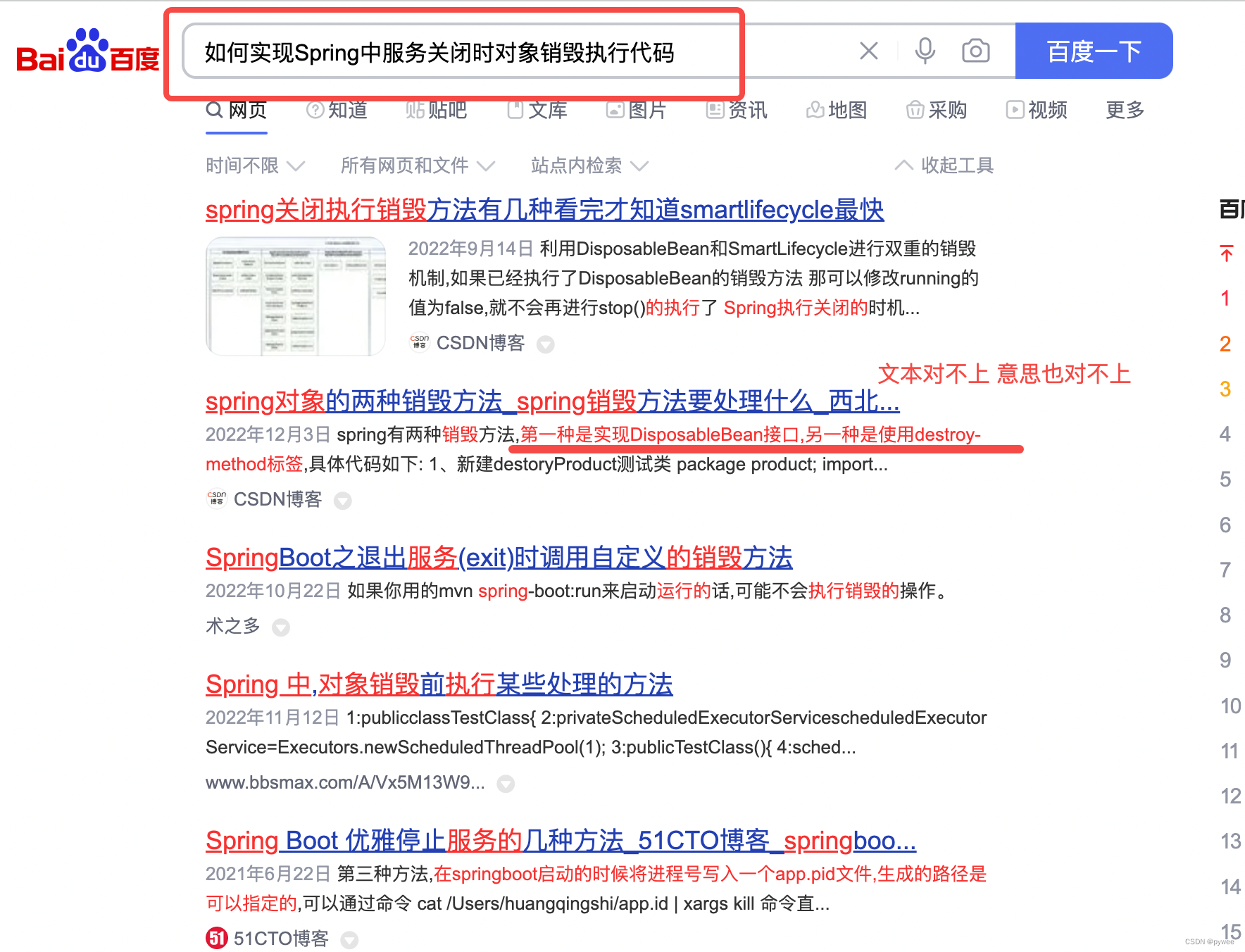Collapse the tools with 收起工具
This screenshot has width=1245, height=952.
click(x=944, y=165)
